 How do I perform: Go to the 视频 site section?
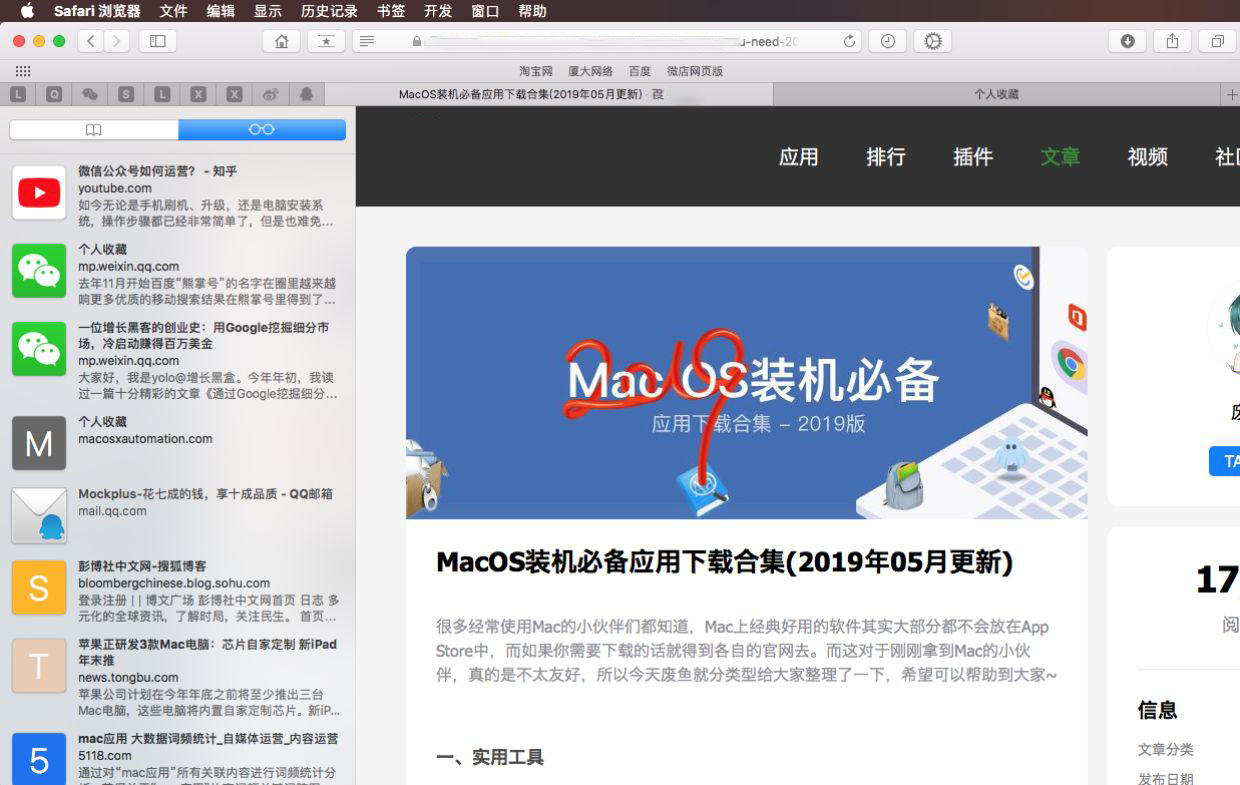(1148, 157)
